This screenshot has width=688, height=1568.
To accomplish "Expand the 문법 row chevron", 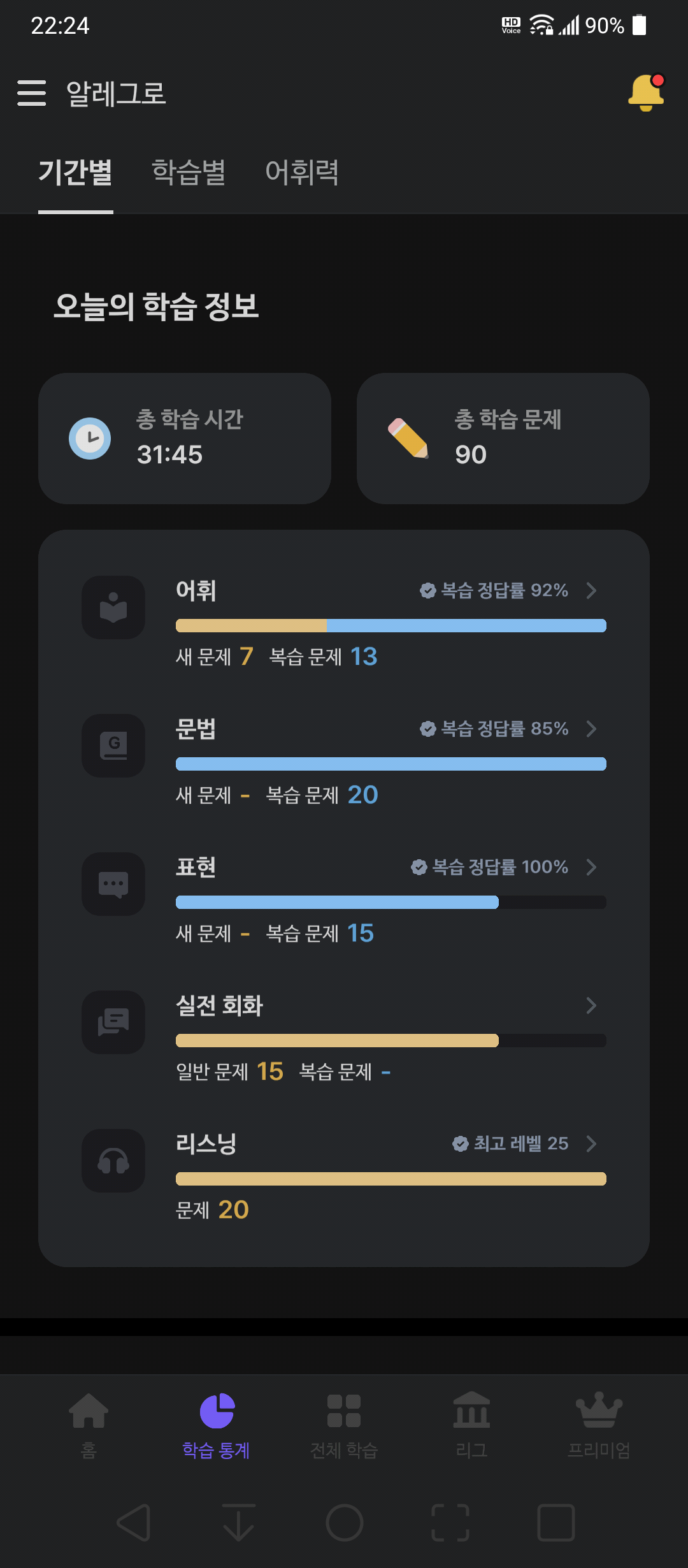I will pos(591,729).
